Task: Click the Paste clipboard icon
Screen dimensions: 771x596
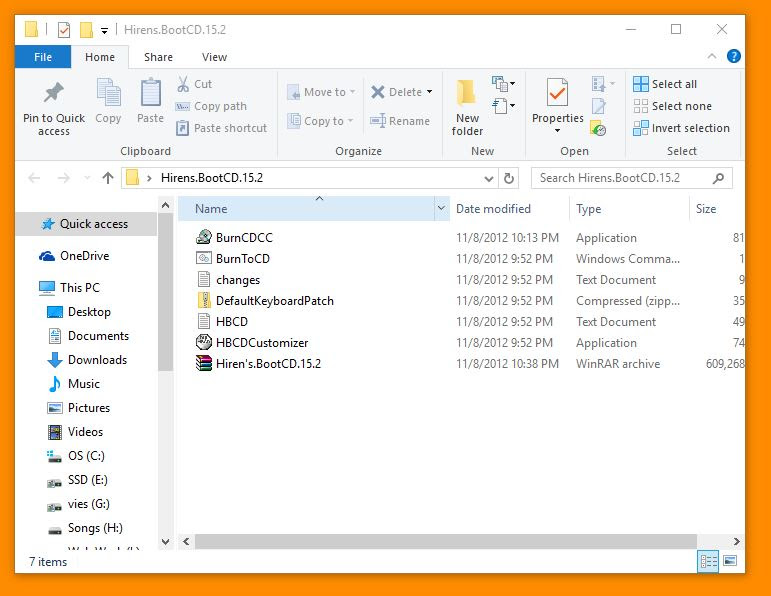Action: (150, 93)
